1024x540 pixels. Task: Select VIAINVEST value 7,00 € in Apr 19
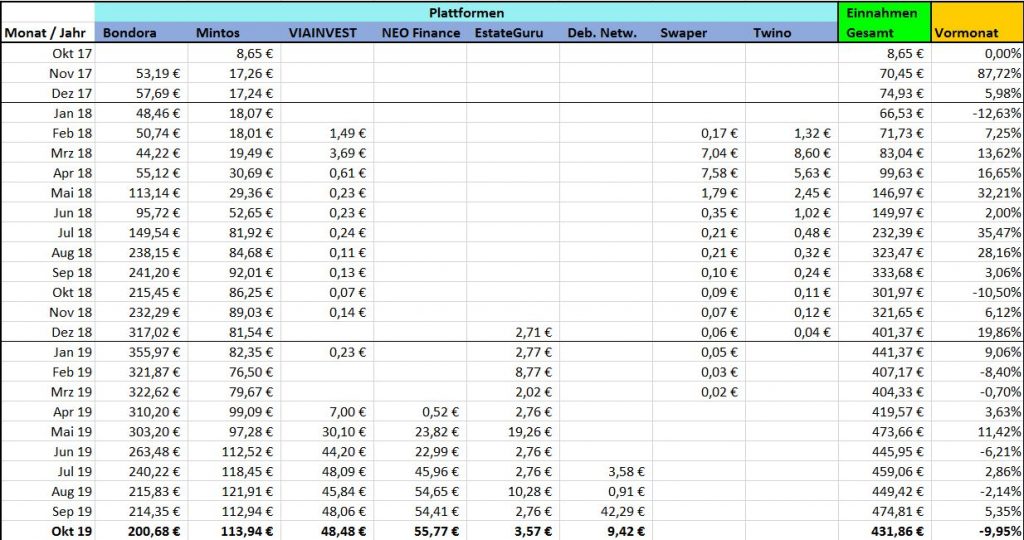pyautogui.click(x=327, y=412)
